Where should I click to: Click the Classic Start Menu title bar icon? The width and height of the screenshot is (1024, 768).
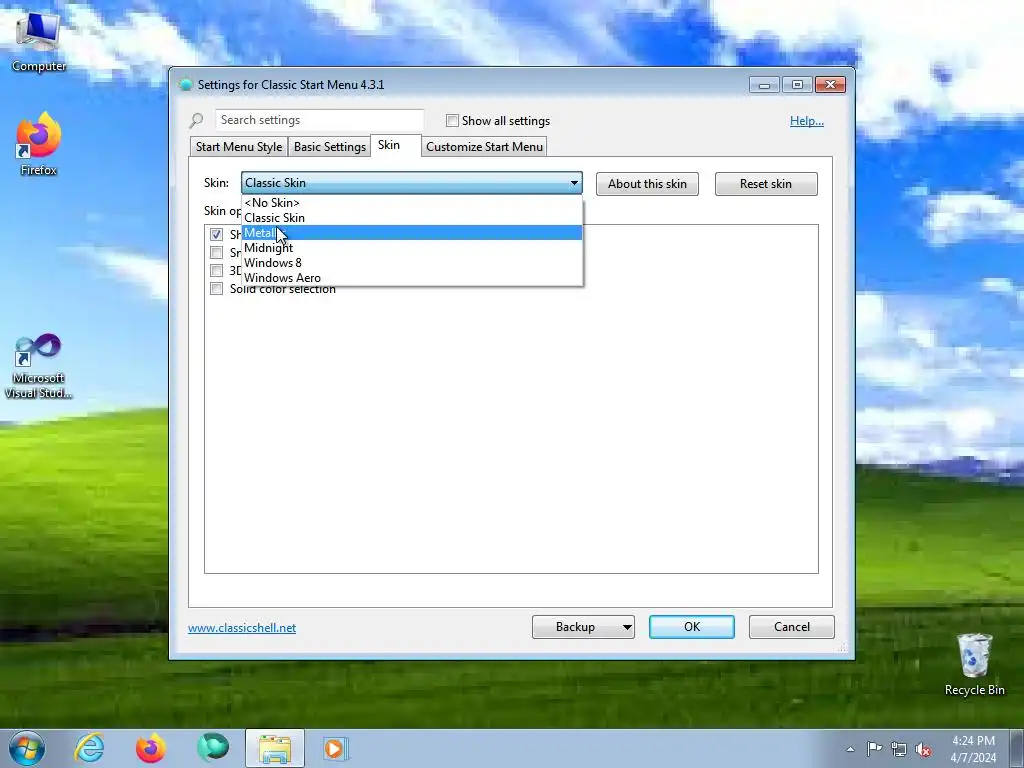185,85
